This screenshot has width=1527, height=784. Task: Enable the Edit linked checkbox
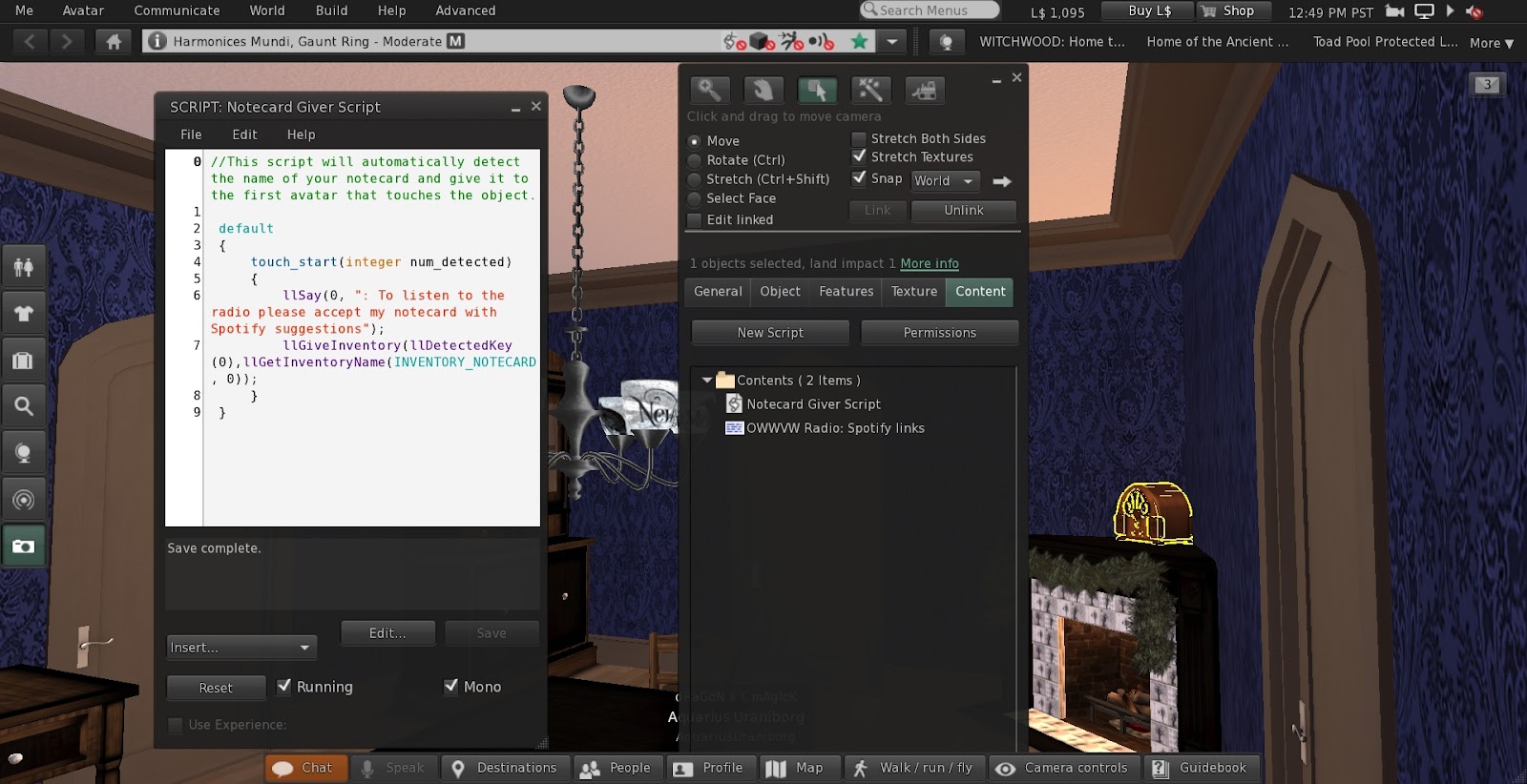pyautogui.click(x=695, y=220)
